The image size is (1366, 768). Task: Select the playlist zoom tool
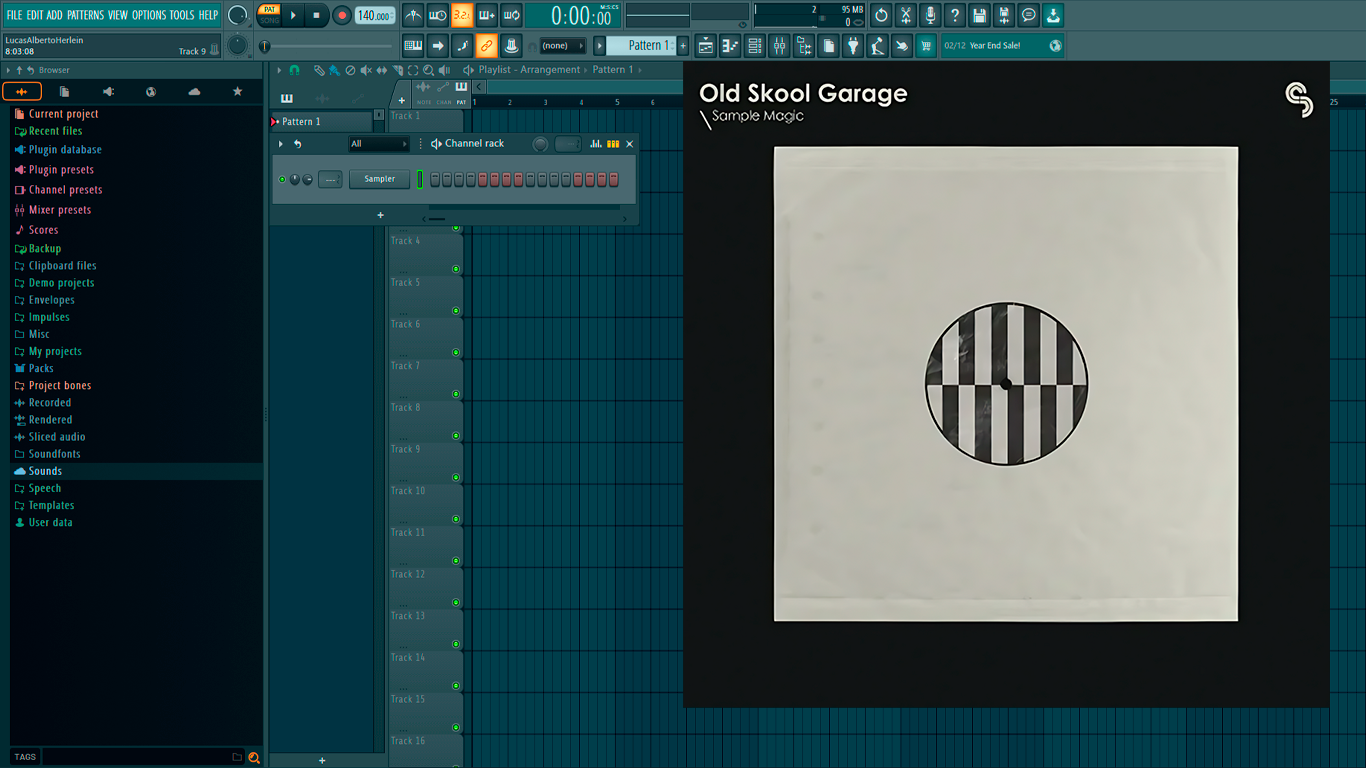(428, 70)
